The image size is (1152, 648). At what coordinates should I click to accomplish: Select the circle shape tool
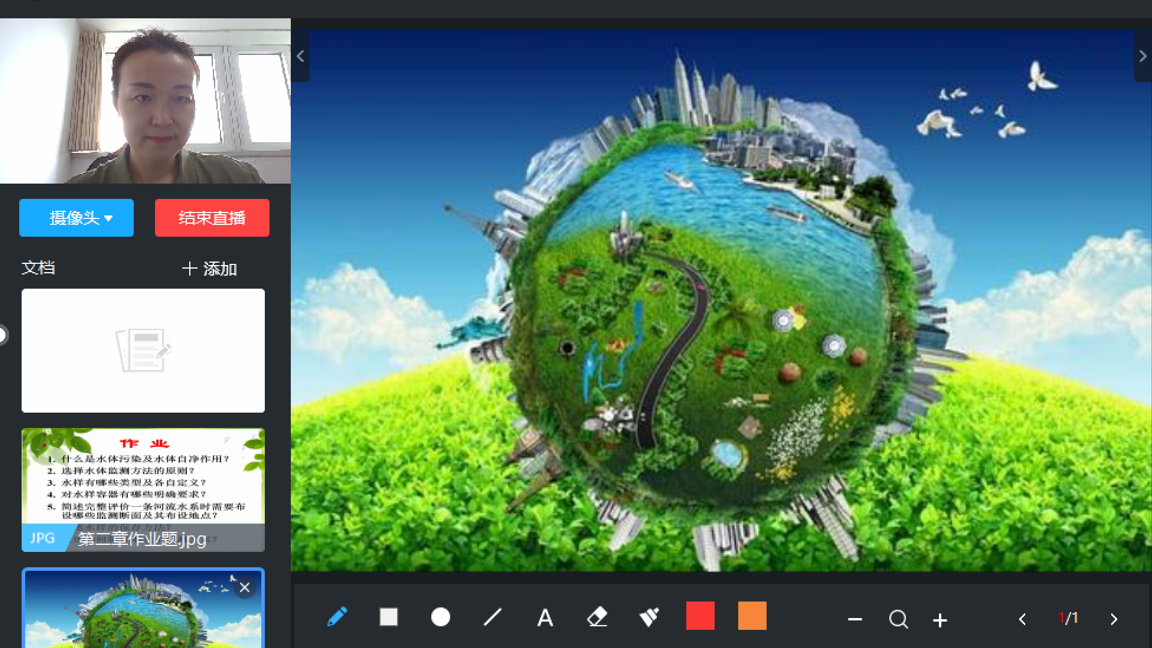tap(440, 617)
